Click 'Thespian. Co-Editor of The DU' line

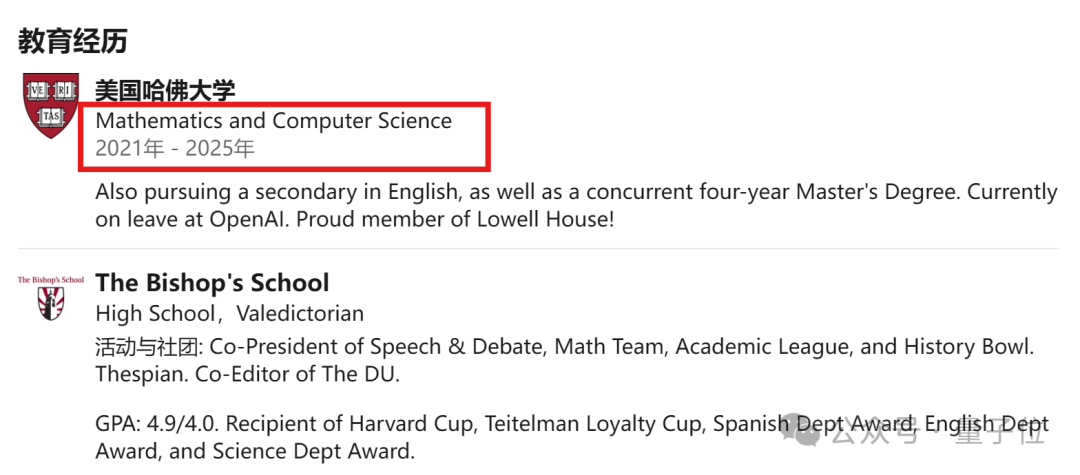click(248, 375)
